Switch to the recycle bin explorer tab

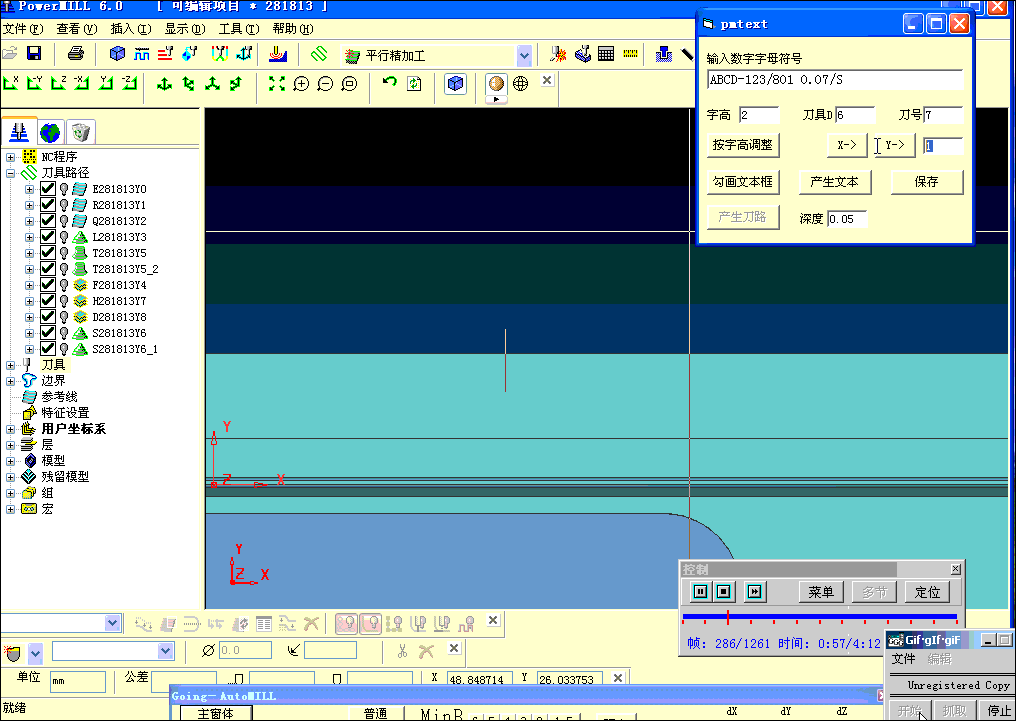tap(80, 132)
